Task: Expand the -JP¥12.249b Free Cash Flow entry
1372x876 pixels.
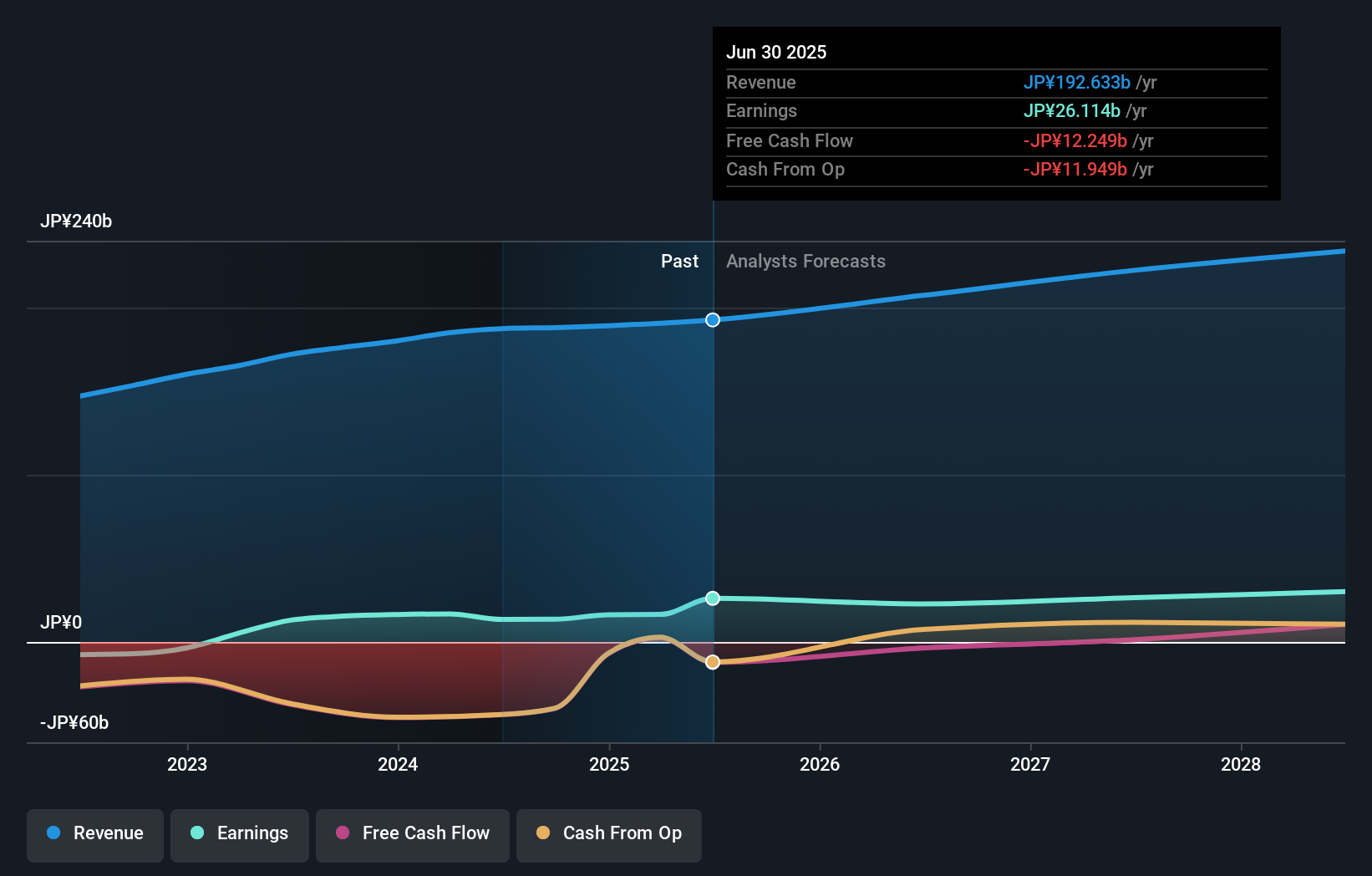Action: click(1074, 140)
